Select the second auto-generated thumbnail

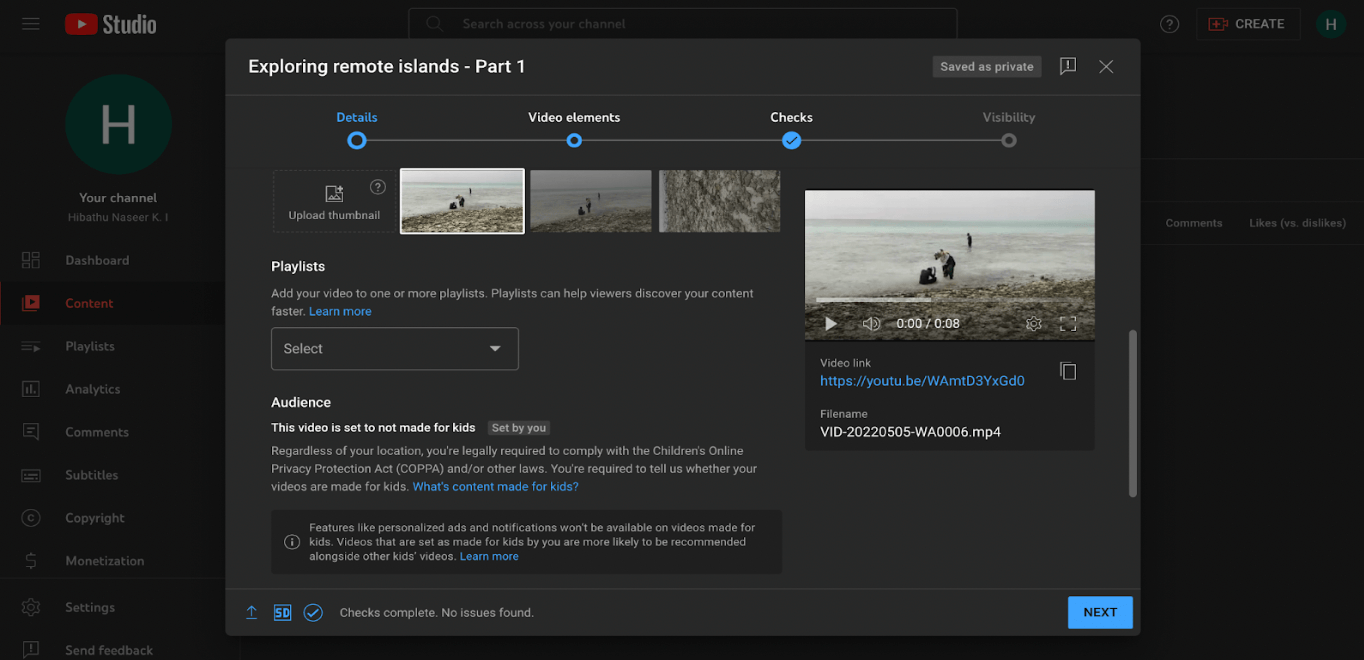[590, 201]
